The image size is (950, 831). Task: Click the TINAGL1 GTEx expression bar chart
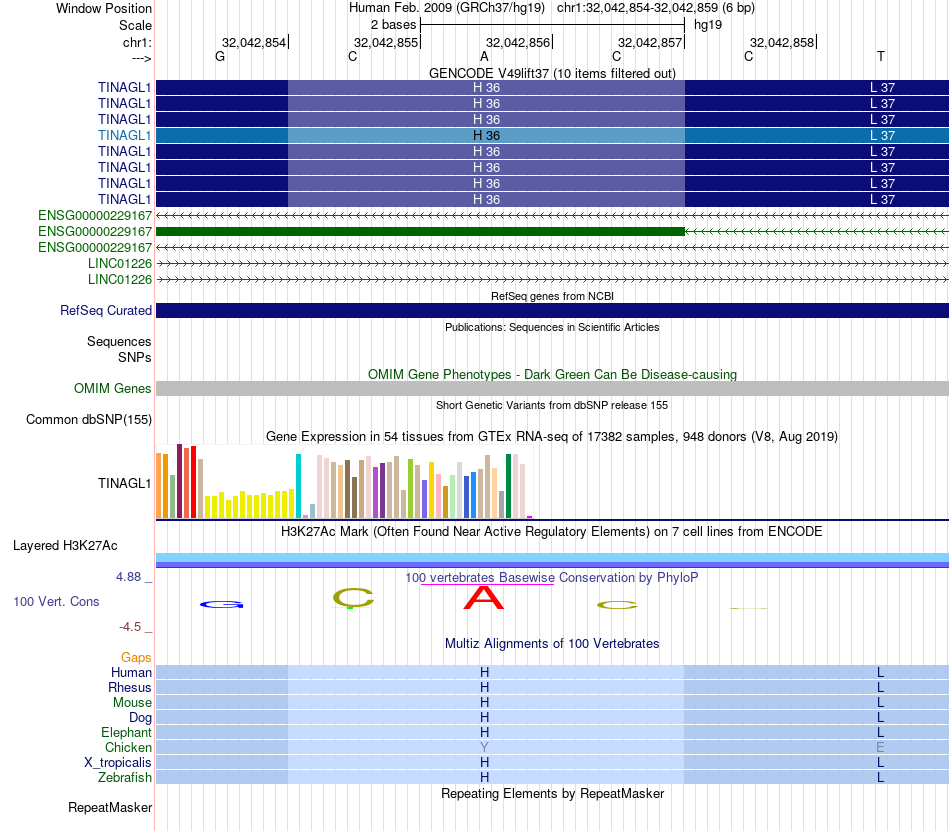click(x=344, y=482)
